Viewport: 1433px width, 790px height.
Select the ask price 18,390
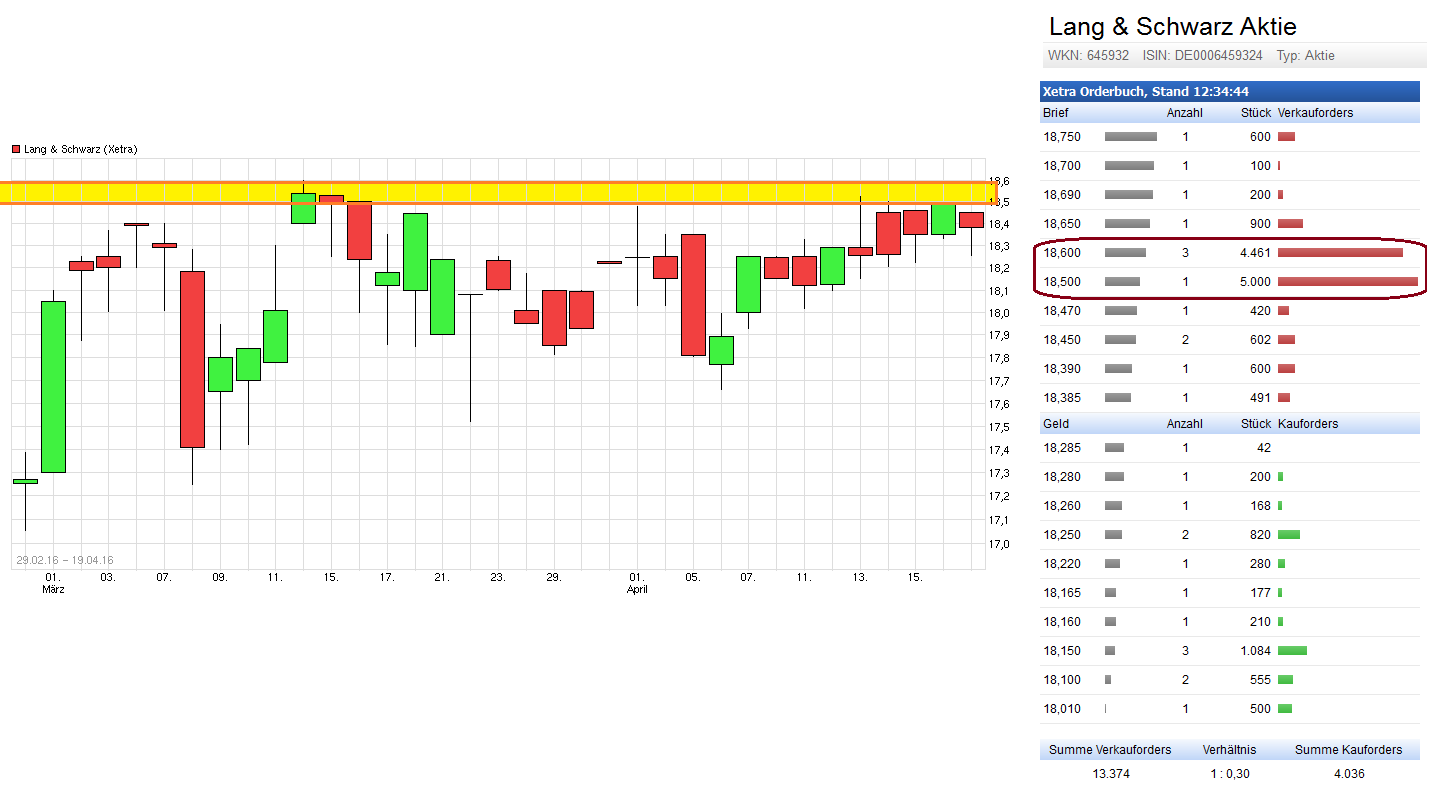pos(1062,369)
